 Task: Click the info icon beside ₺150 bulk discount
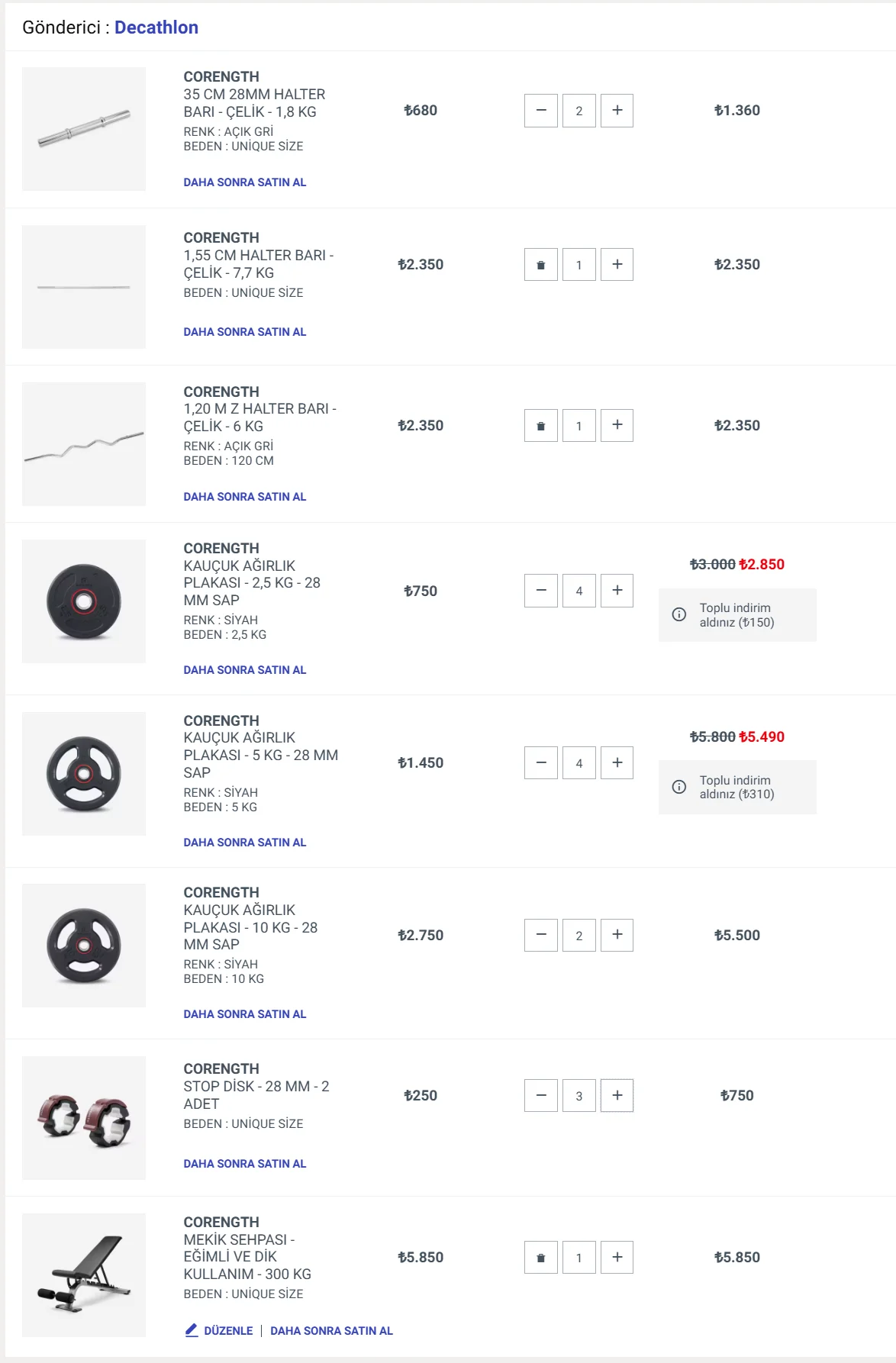pos(678,614)
